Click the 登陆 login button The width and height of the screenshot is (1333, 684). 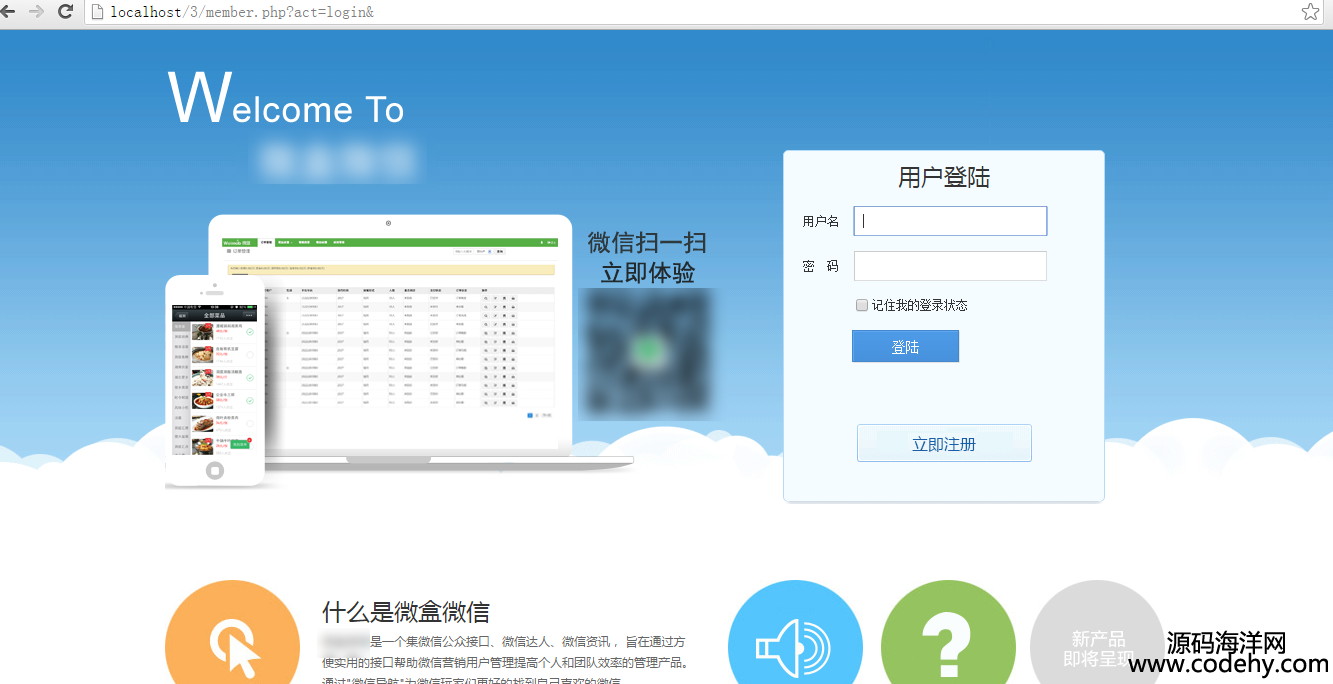coord(905,346)
